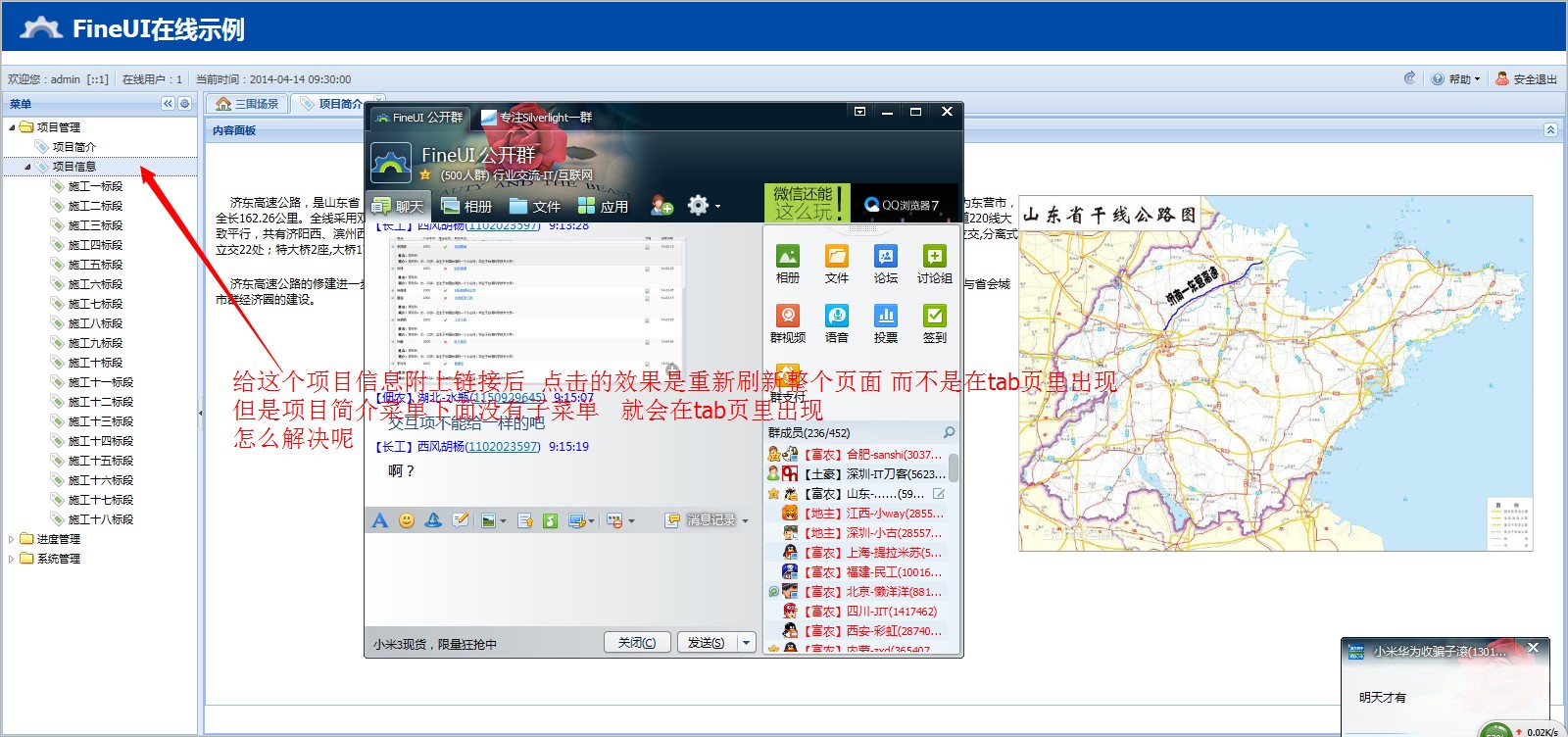Select the 文件 tab in group header bar
This screenshot has width=1568, height=737.
coord(535,206)
